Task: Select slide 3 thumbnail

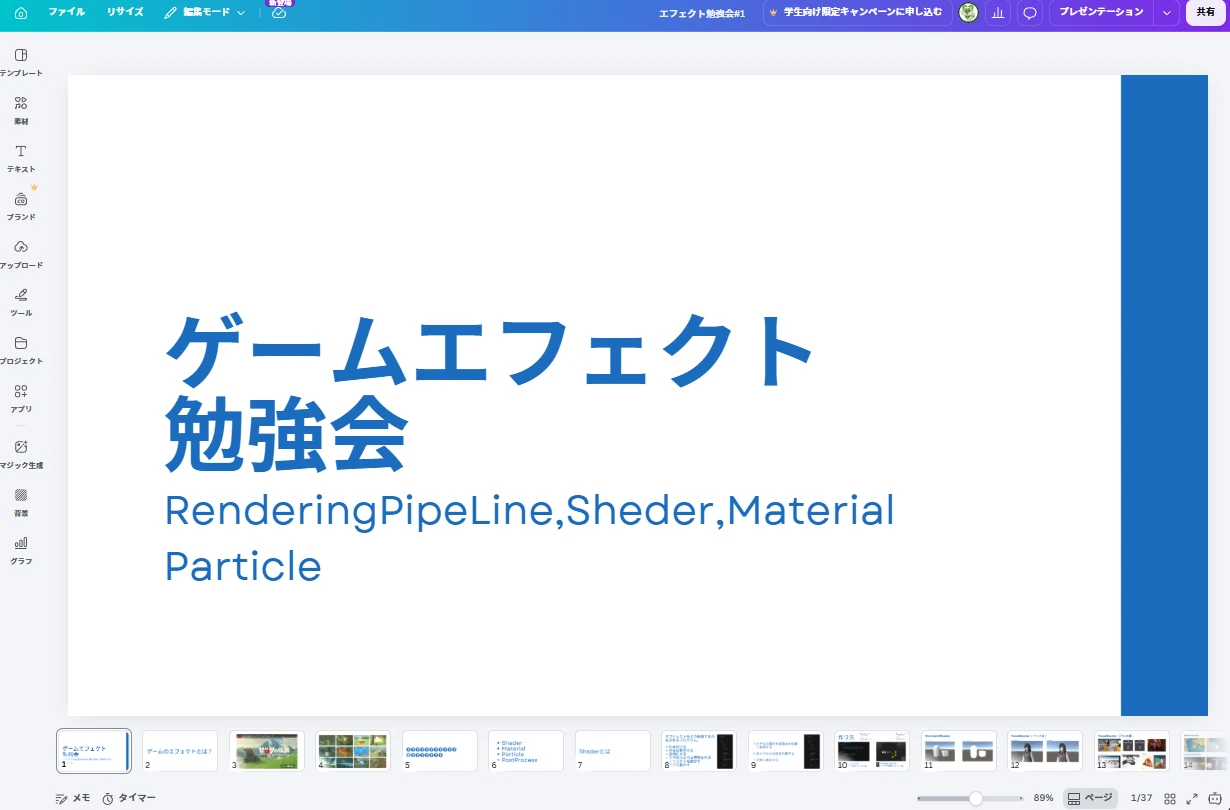Action: pos(266,750)
